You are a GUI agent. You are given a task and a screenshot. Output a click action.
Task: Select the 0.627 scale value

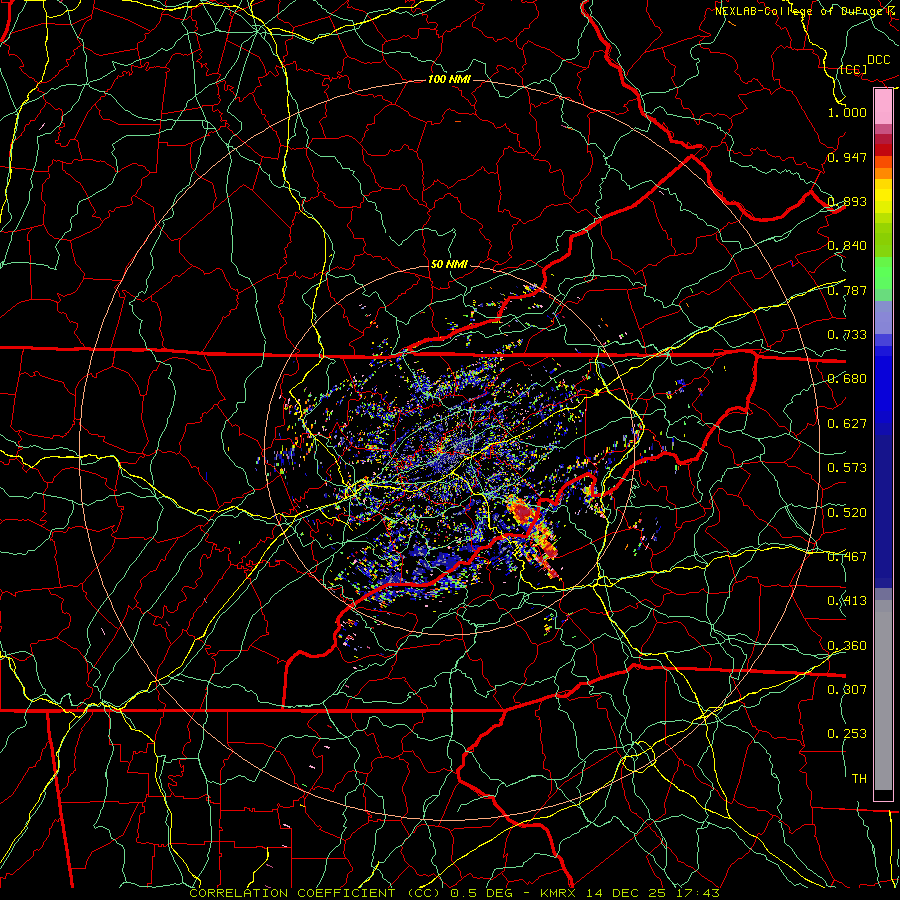tap(847, 424)
